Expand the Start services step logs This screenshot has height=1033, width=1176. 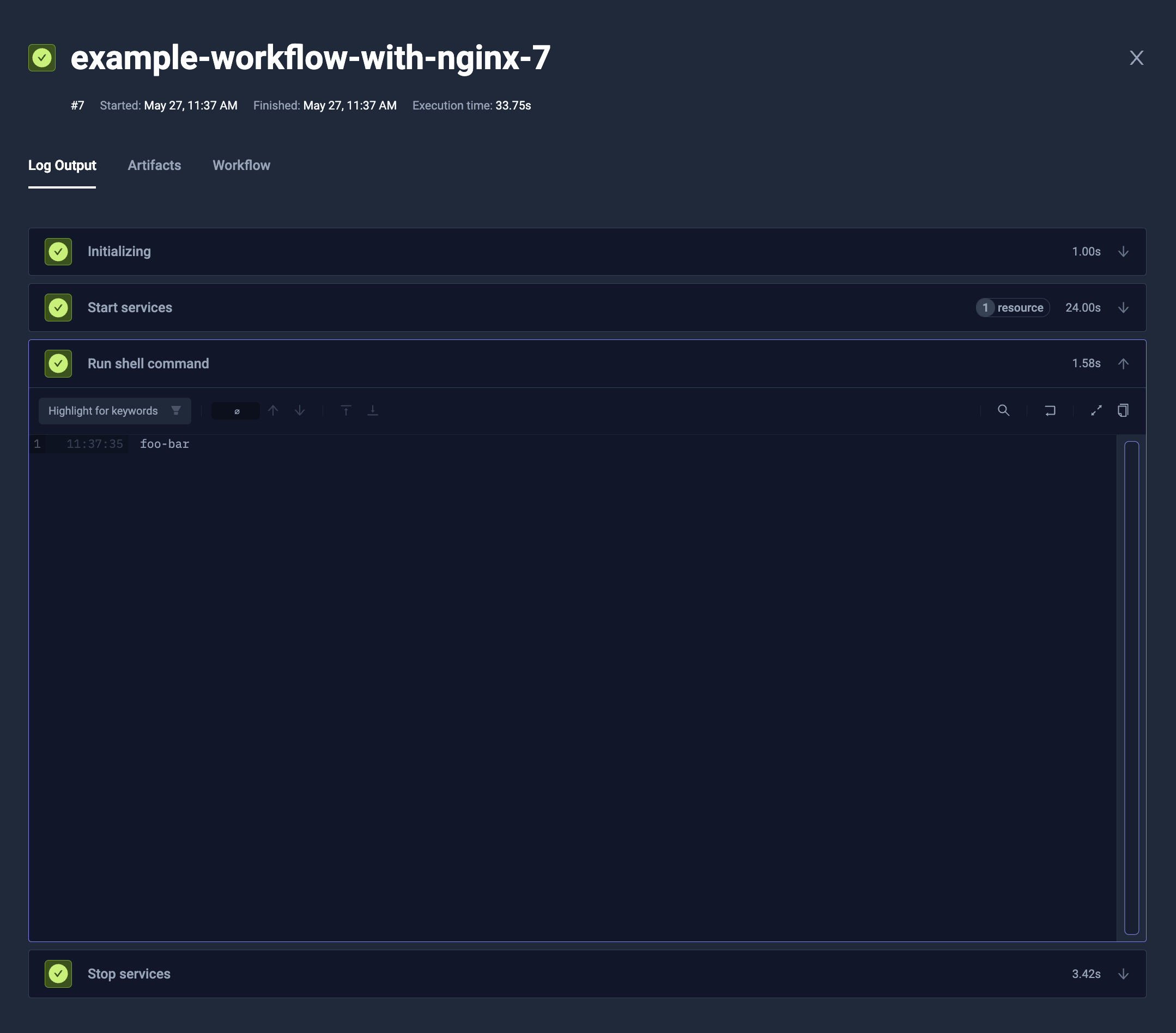click(1123, 308)
